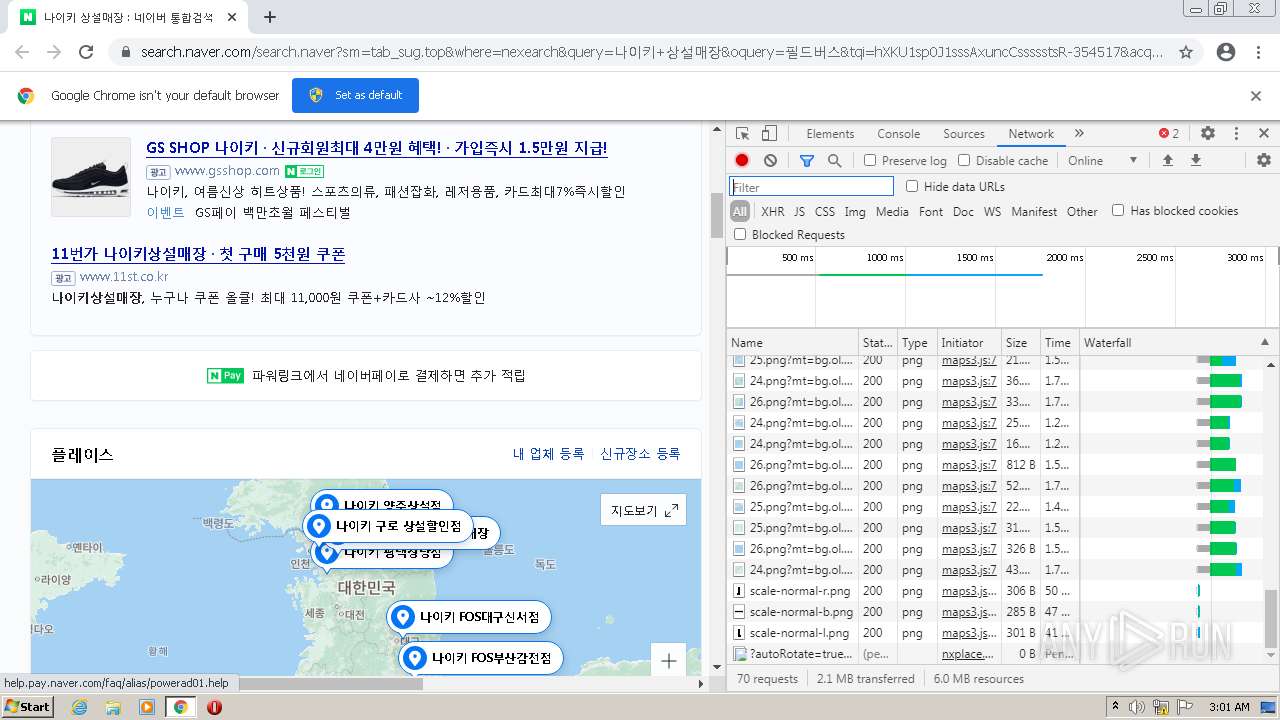Open DevTools three-dot customize menu

1236,133
